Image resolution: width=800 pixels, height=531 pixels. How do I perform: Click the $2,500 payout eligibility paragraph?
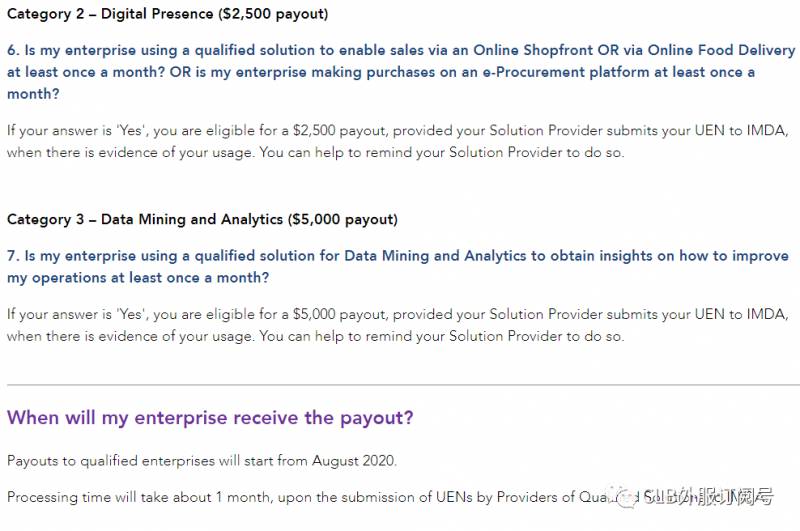point(400,141)
